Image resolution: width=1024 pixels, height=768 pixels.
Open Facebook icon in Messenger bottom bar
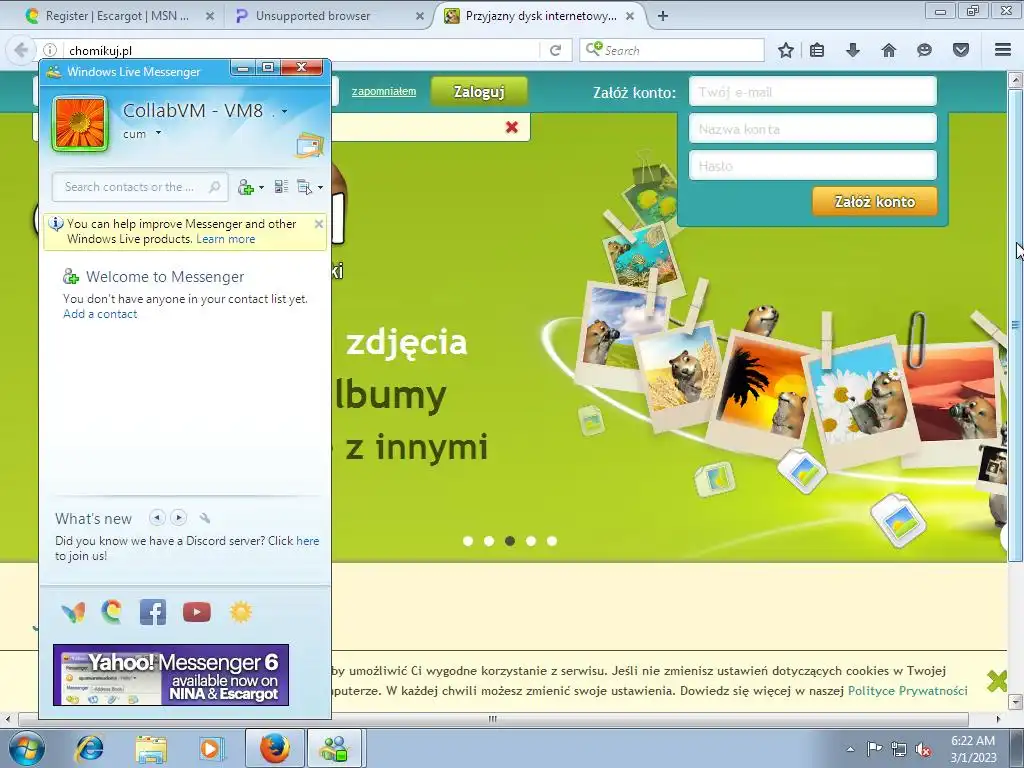coord(153,612)
